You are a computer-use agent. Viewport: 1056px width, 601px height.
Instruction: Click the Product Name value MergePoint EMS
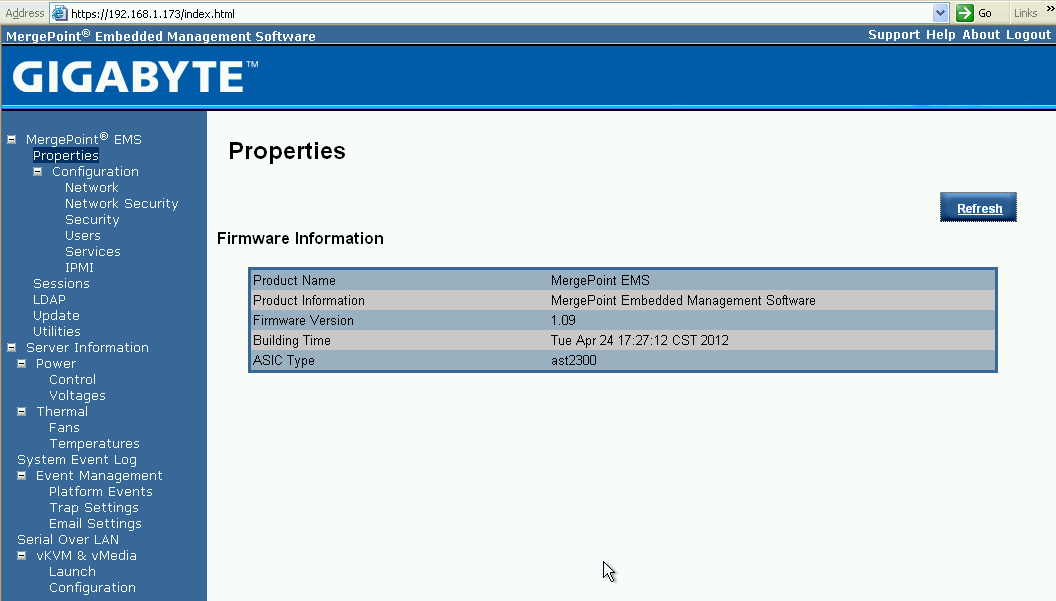(600, 280)
